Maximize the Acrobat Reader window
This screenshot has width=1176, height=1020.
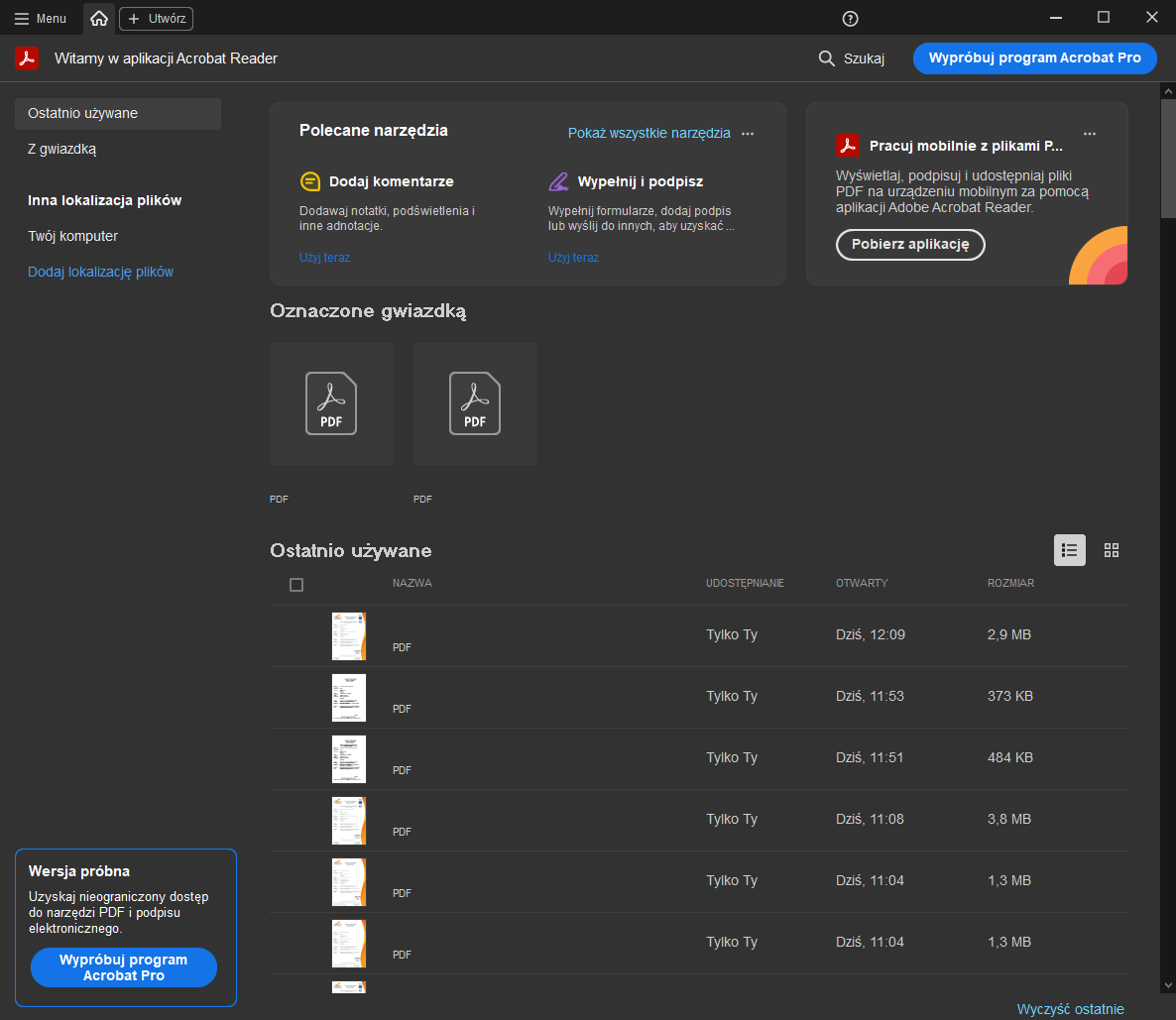(1104, 17)
